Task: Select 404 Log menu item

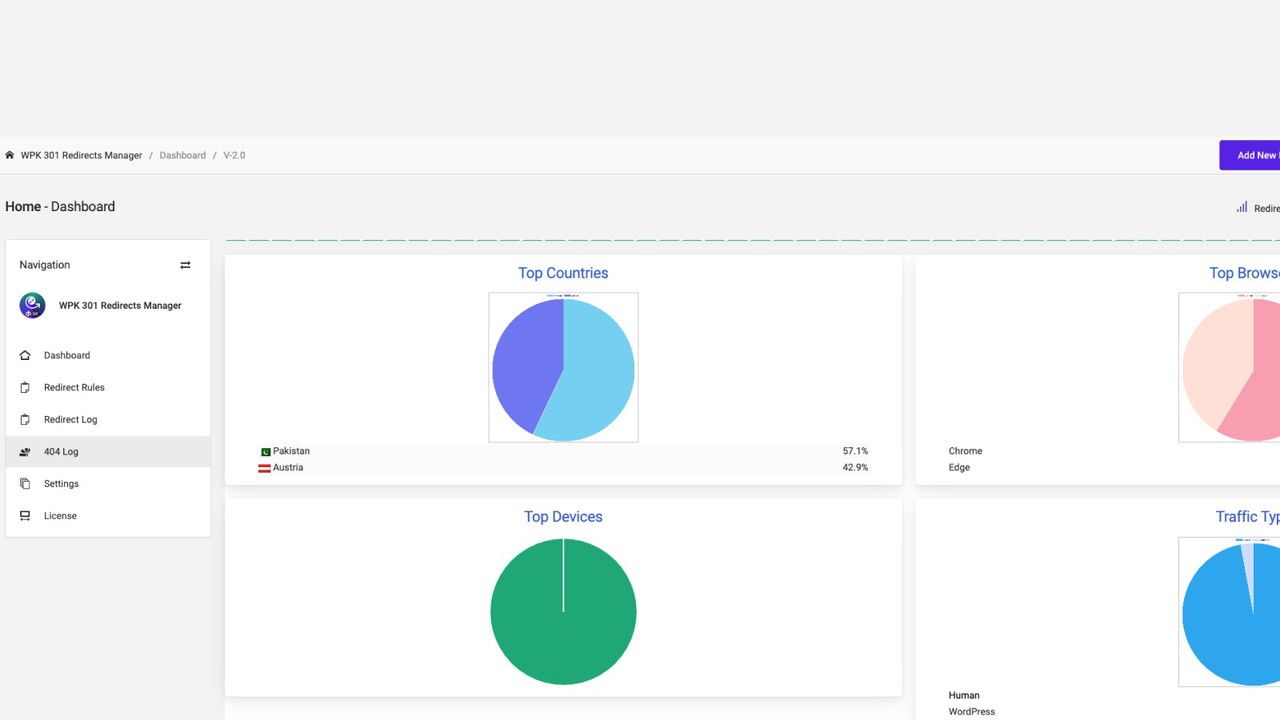Action: point(108,451)
